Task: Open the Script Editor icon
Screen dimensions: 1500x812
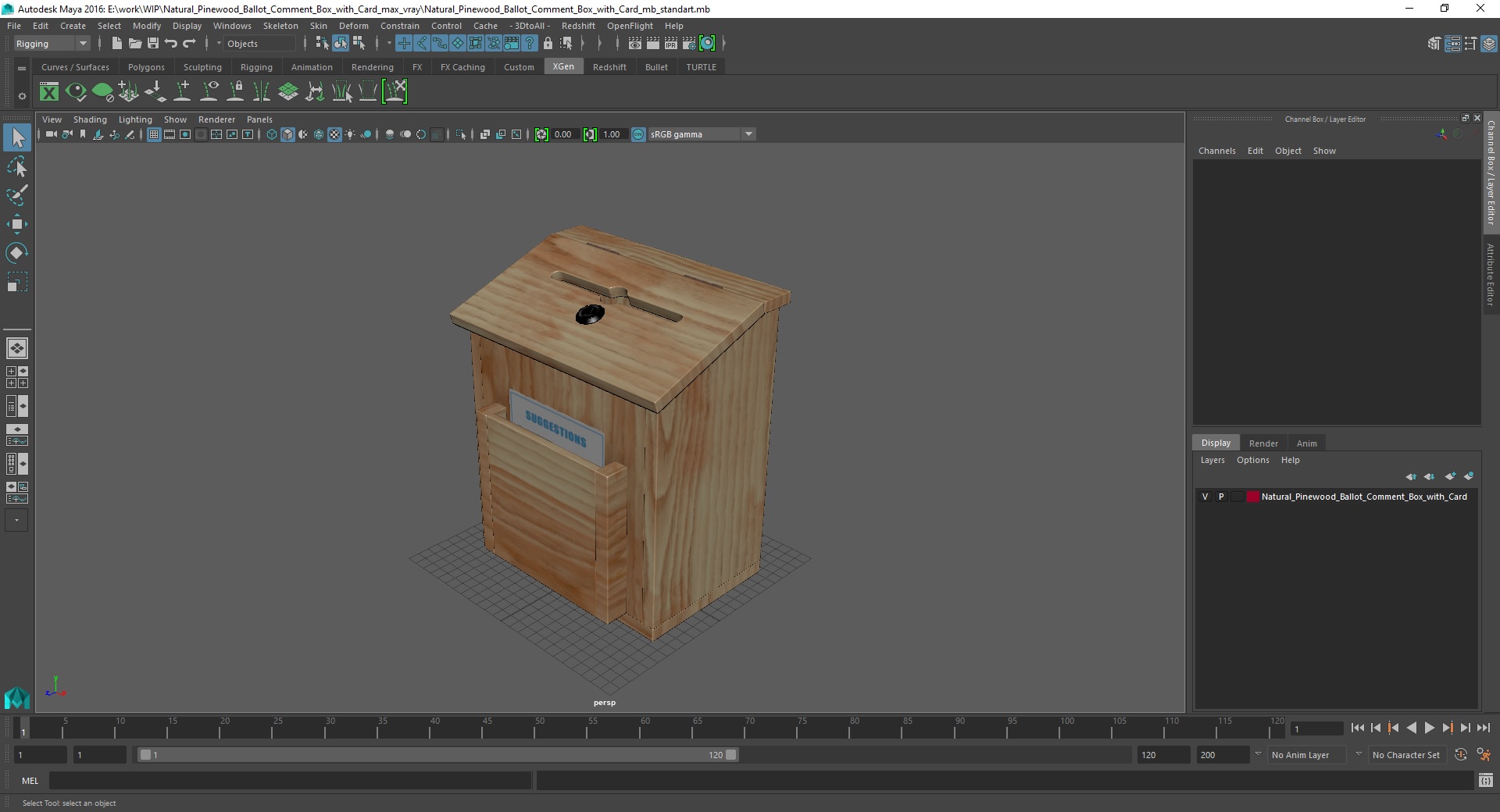Action: 1486,780
